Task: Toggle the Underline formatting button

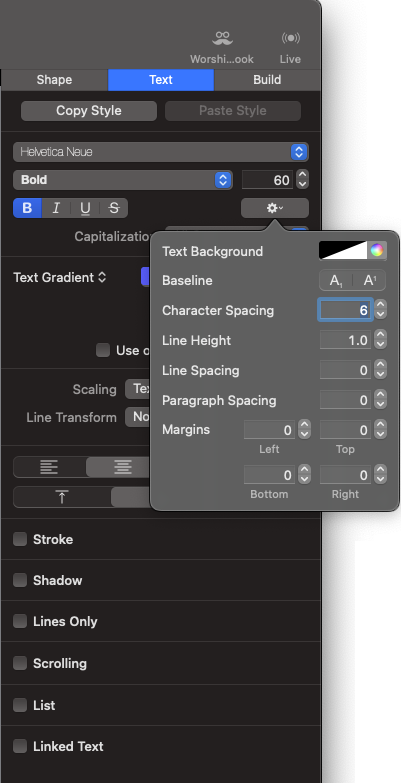Action: point(85,208)
